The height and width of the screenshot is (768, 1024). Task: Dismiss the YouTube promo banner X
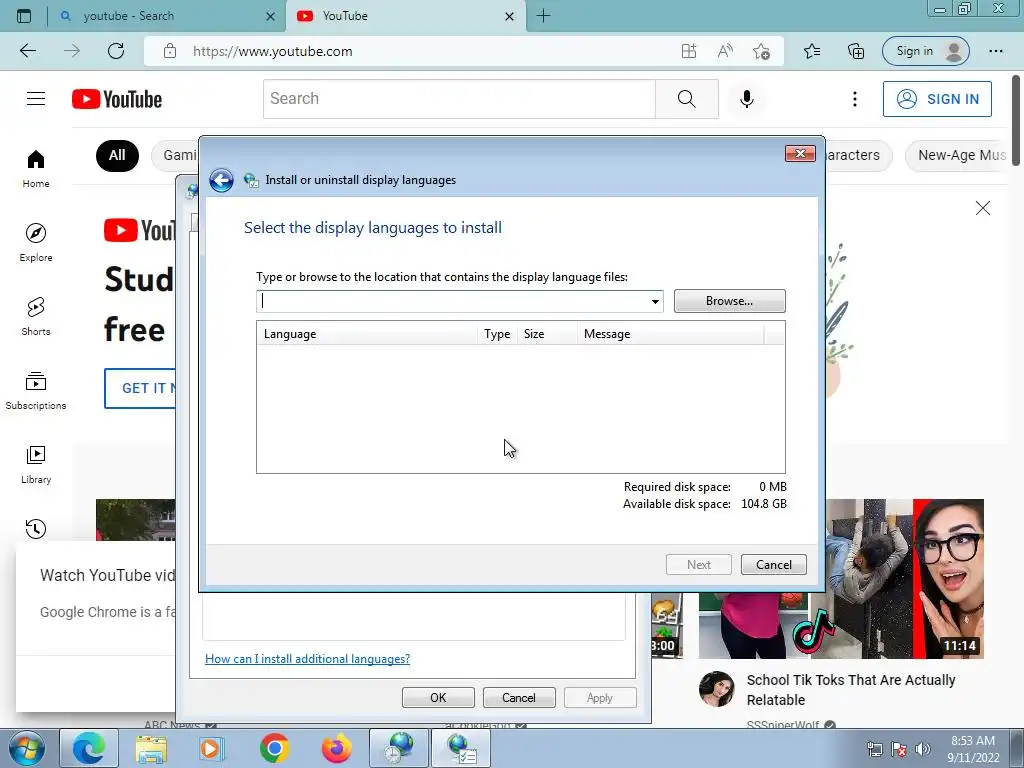tap(983, 208)
